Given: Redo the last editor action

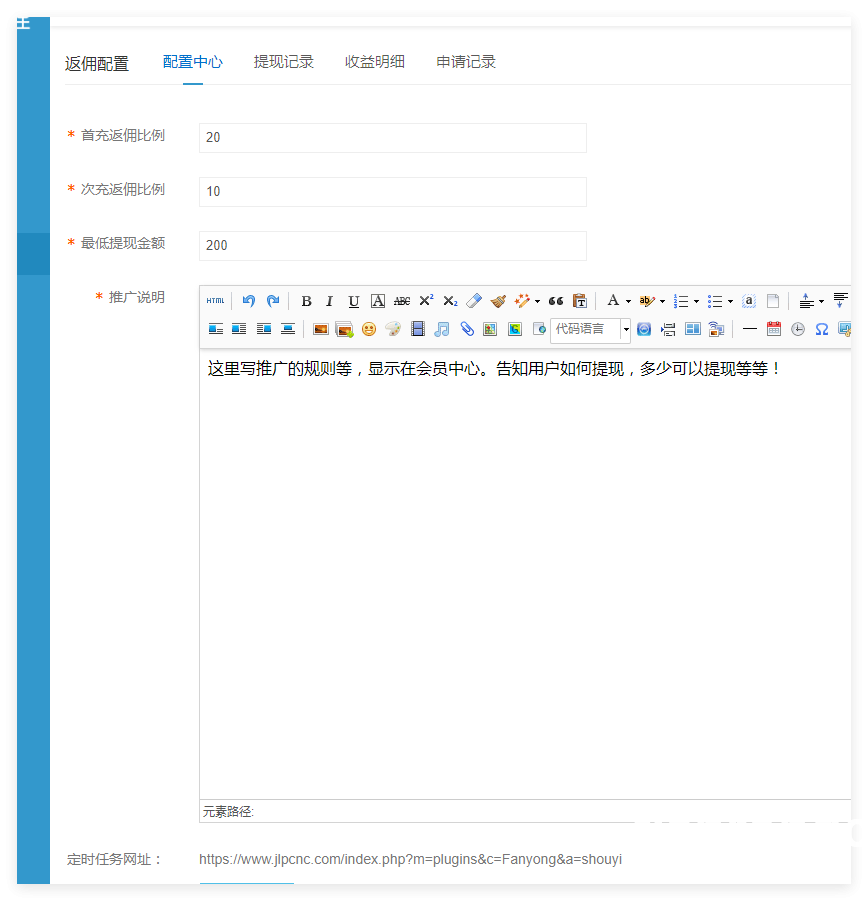Looking at the screenshot, I should [273, 301].
